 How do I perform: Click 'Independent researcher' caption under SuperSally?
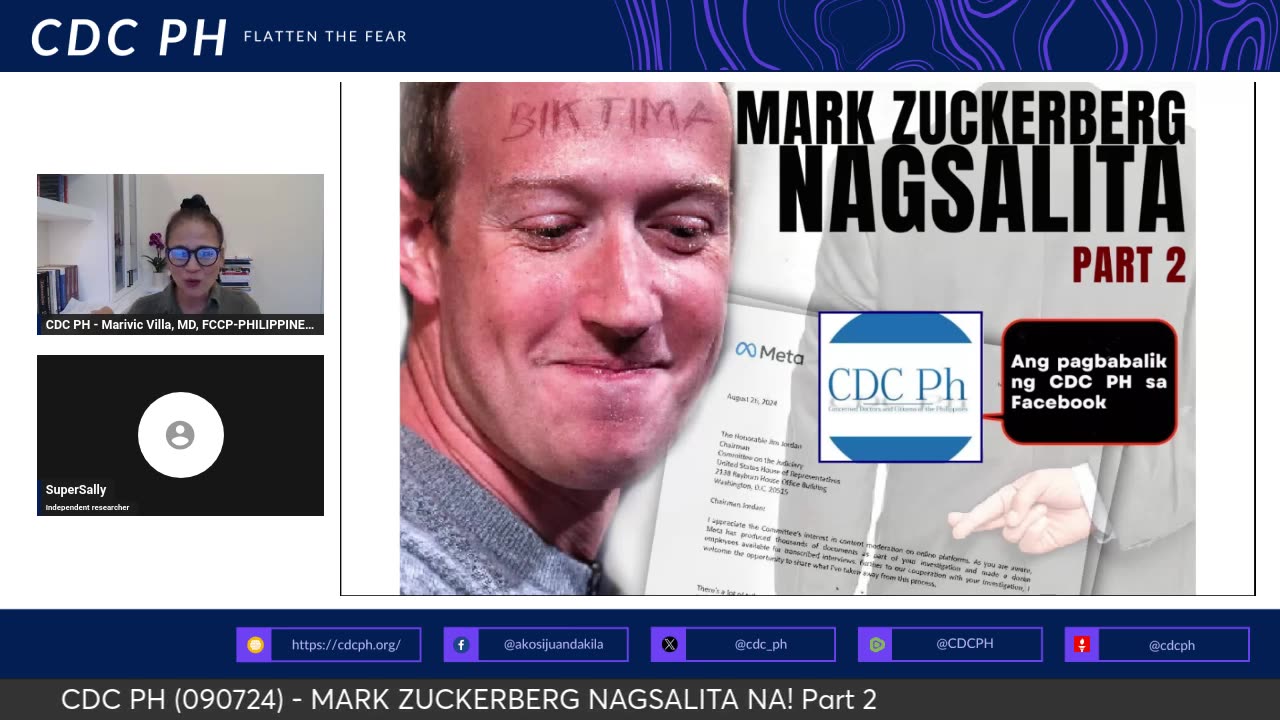[x=87, y=507]
